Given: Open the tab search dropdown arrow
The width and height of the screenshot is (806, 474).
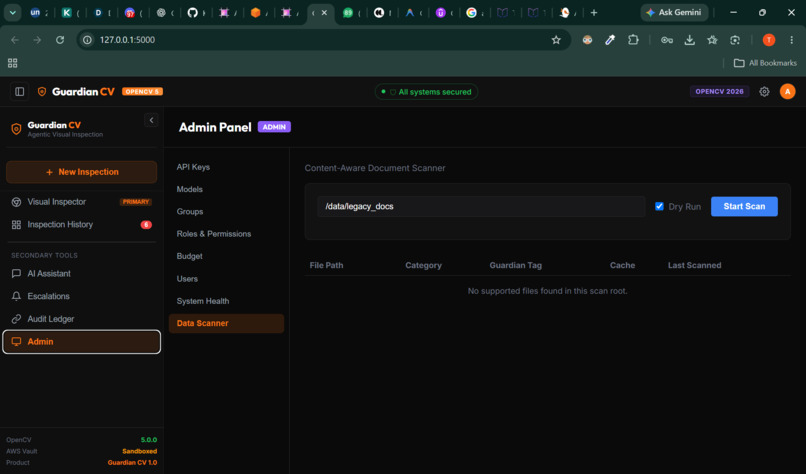Looking at the screenshot, I should [x=12, y=12].
